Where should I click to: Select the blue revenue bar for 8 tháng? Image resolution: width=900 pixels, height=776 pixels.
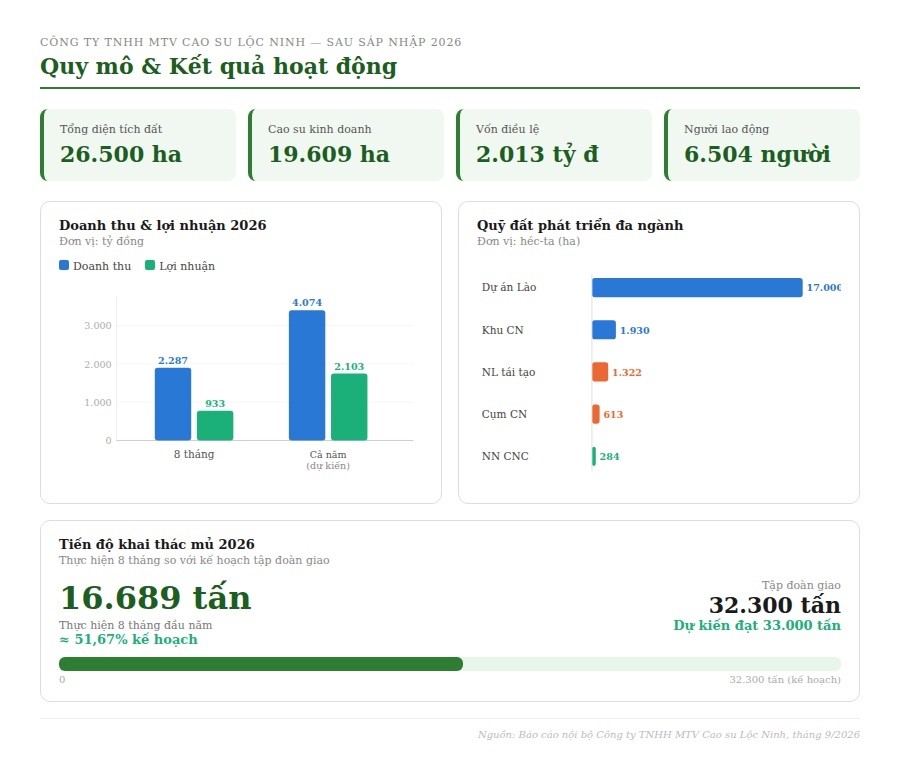point(173,404)
